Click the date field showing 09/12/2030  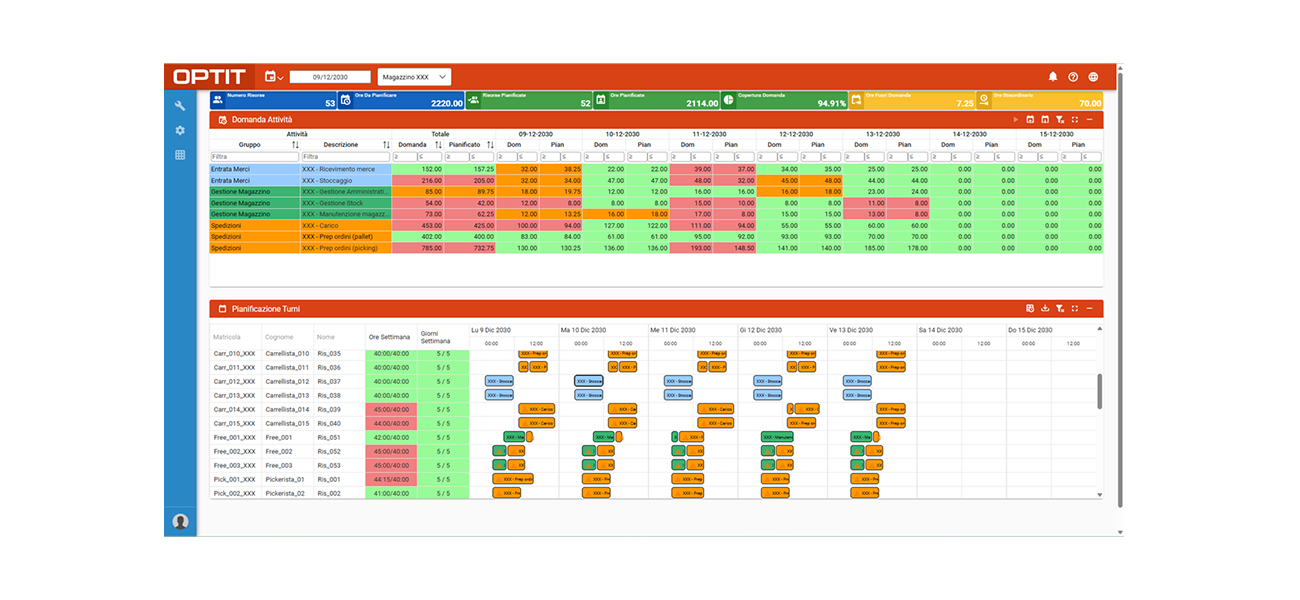click(330, 77)
